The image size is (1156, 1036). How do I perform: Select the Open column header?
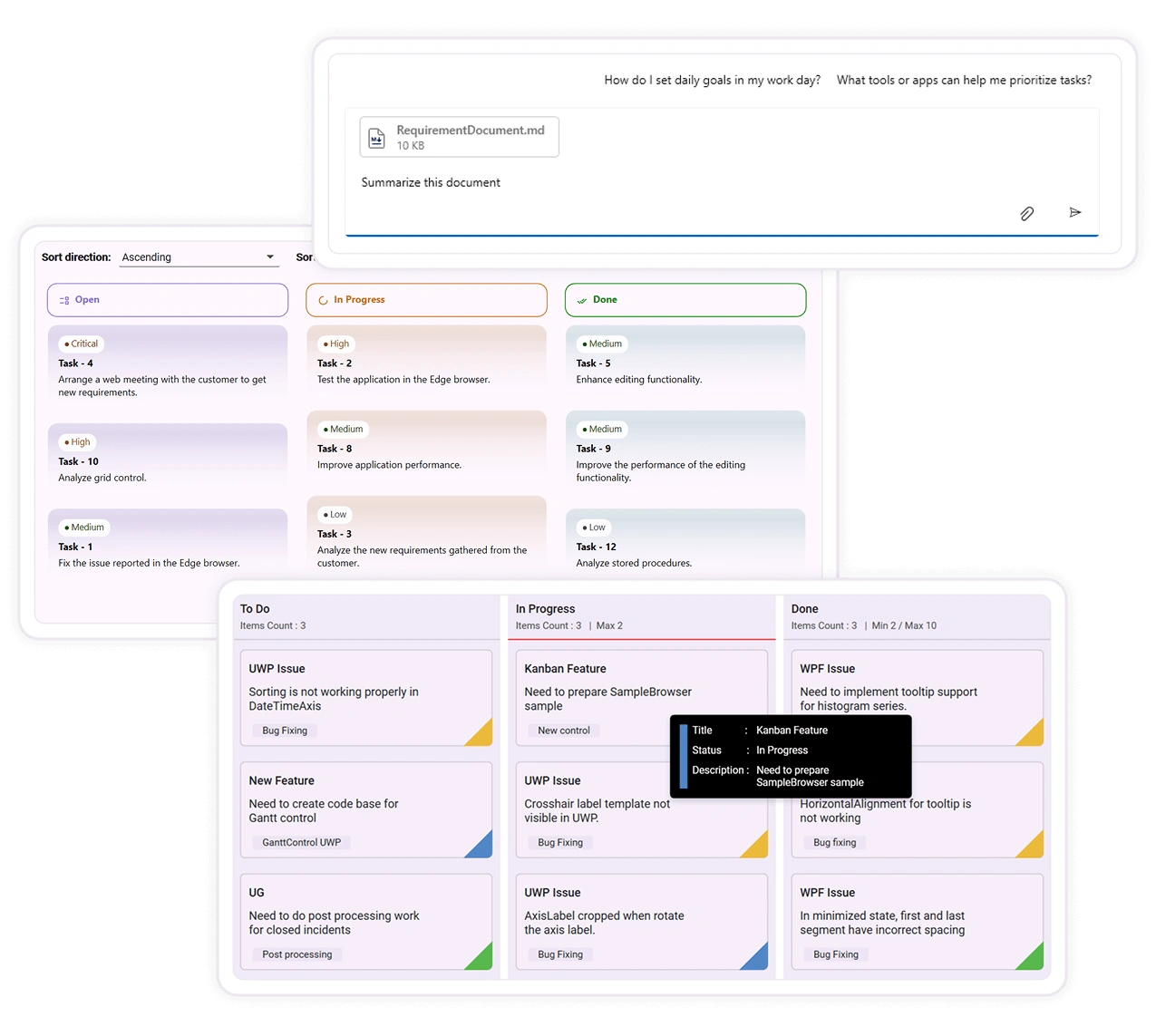click(x=168, y=300)
